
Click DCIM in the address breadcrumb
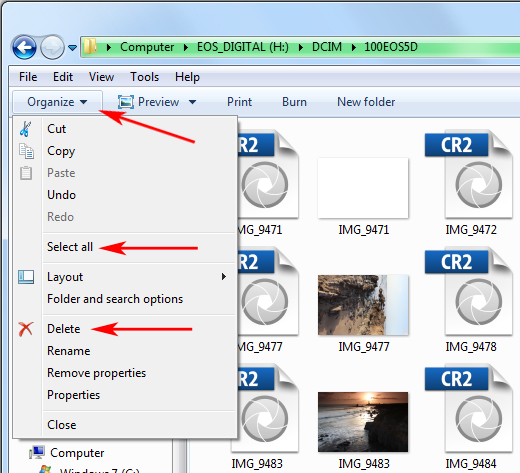coord(327,47)
